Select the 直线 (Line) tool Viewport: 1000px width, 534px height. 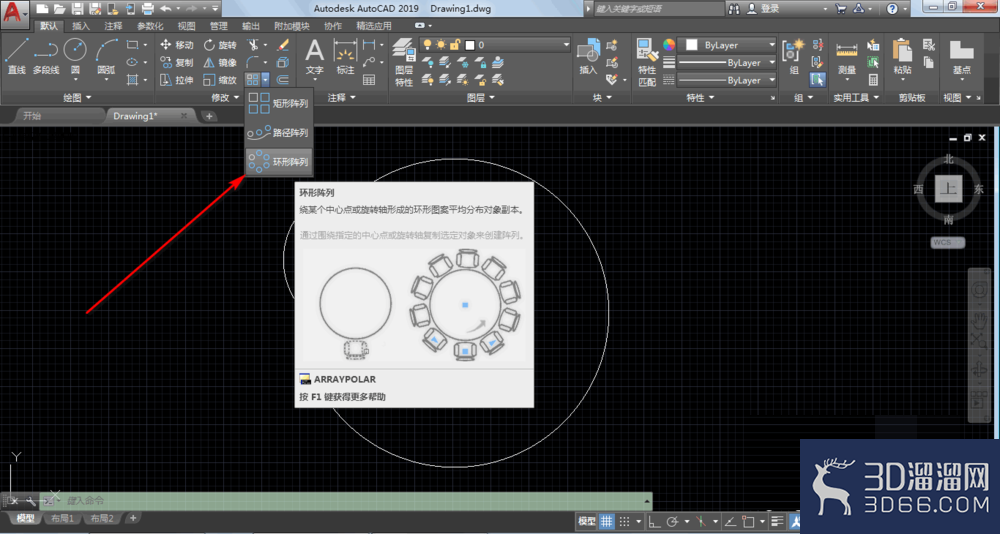pos(17,57)
